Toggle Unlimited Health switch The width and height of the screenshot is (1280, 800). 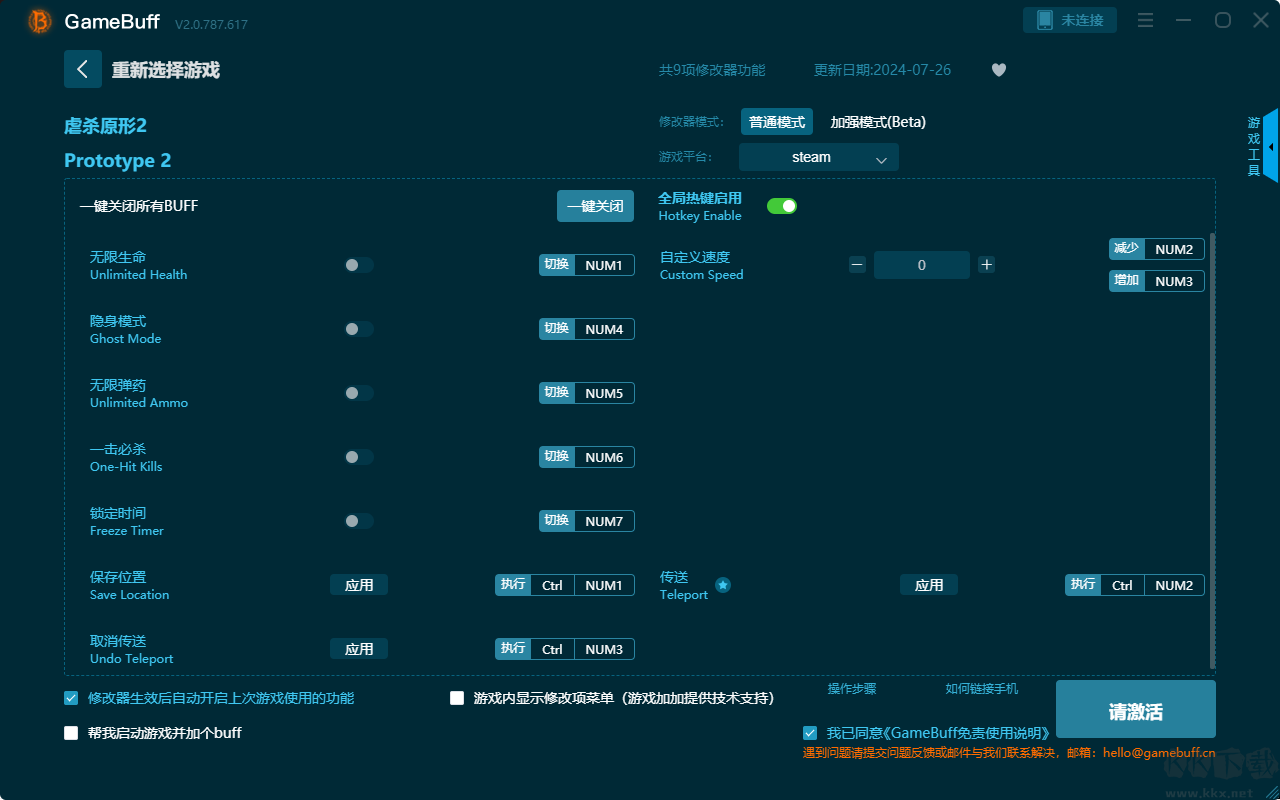tap(358, 265)
